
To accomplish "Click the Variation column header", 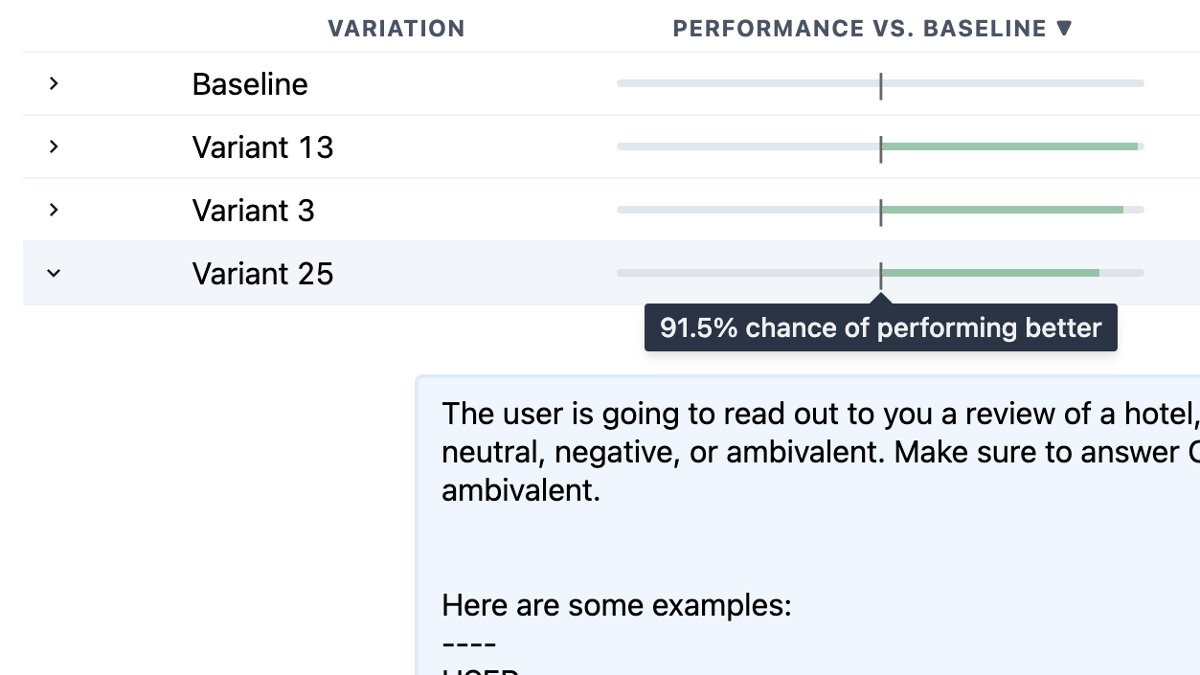I will pos(396,29).
